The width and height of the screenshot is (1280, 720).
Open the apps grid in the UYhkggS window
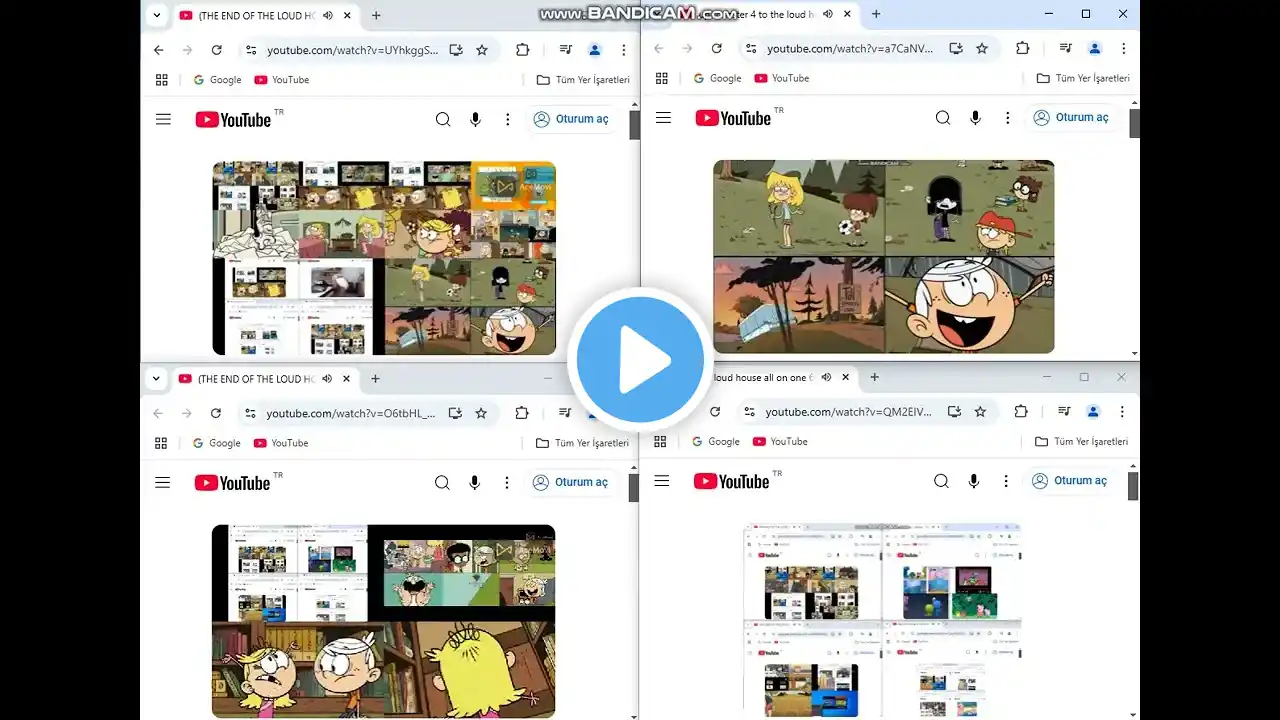(x=161, y=80)
